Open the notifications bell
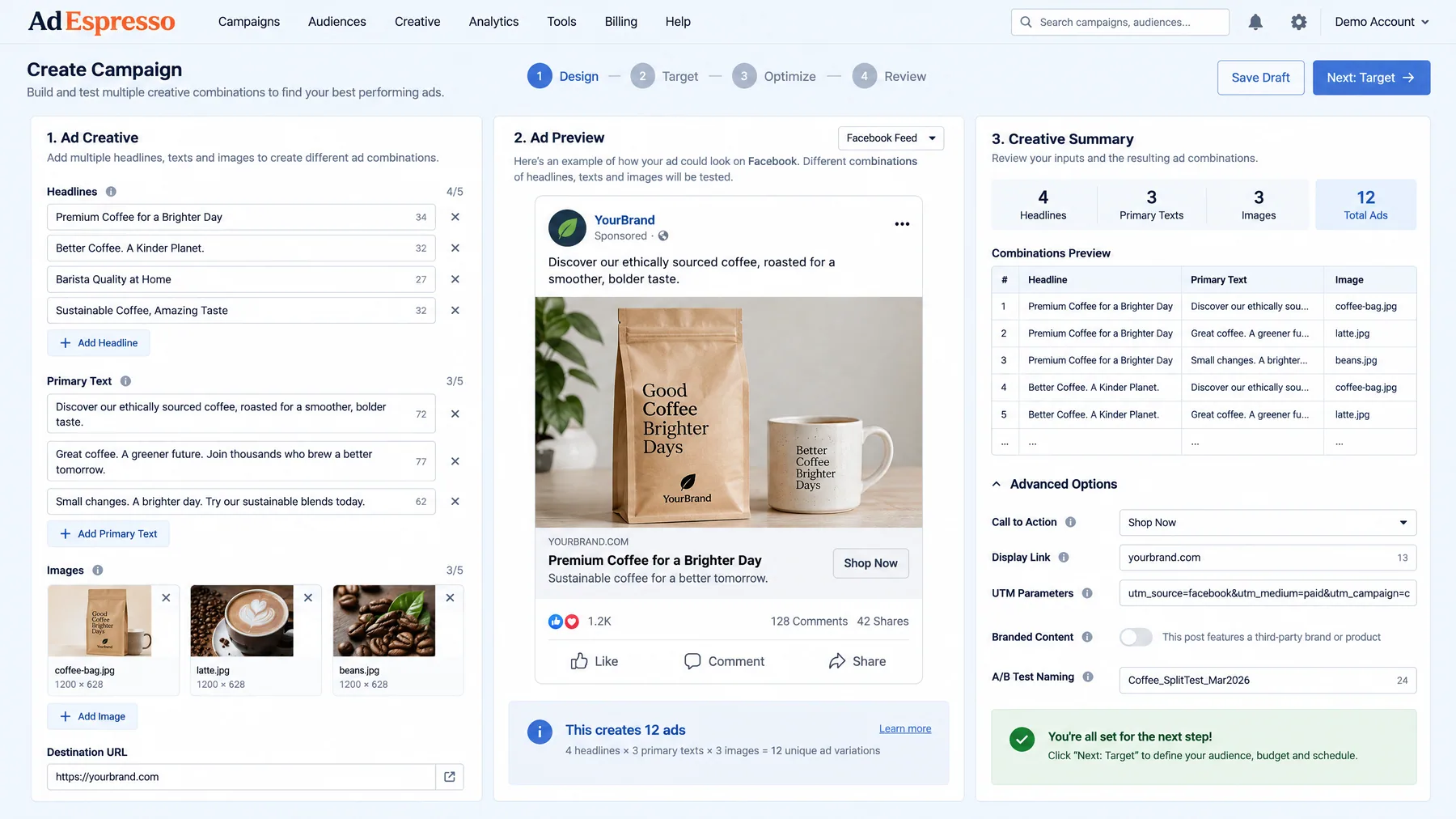 click(1255, 22)
